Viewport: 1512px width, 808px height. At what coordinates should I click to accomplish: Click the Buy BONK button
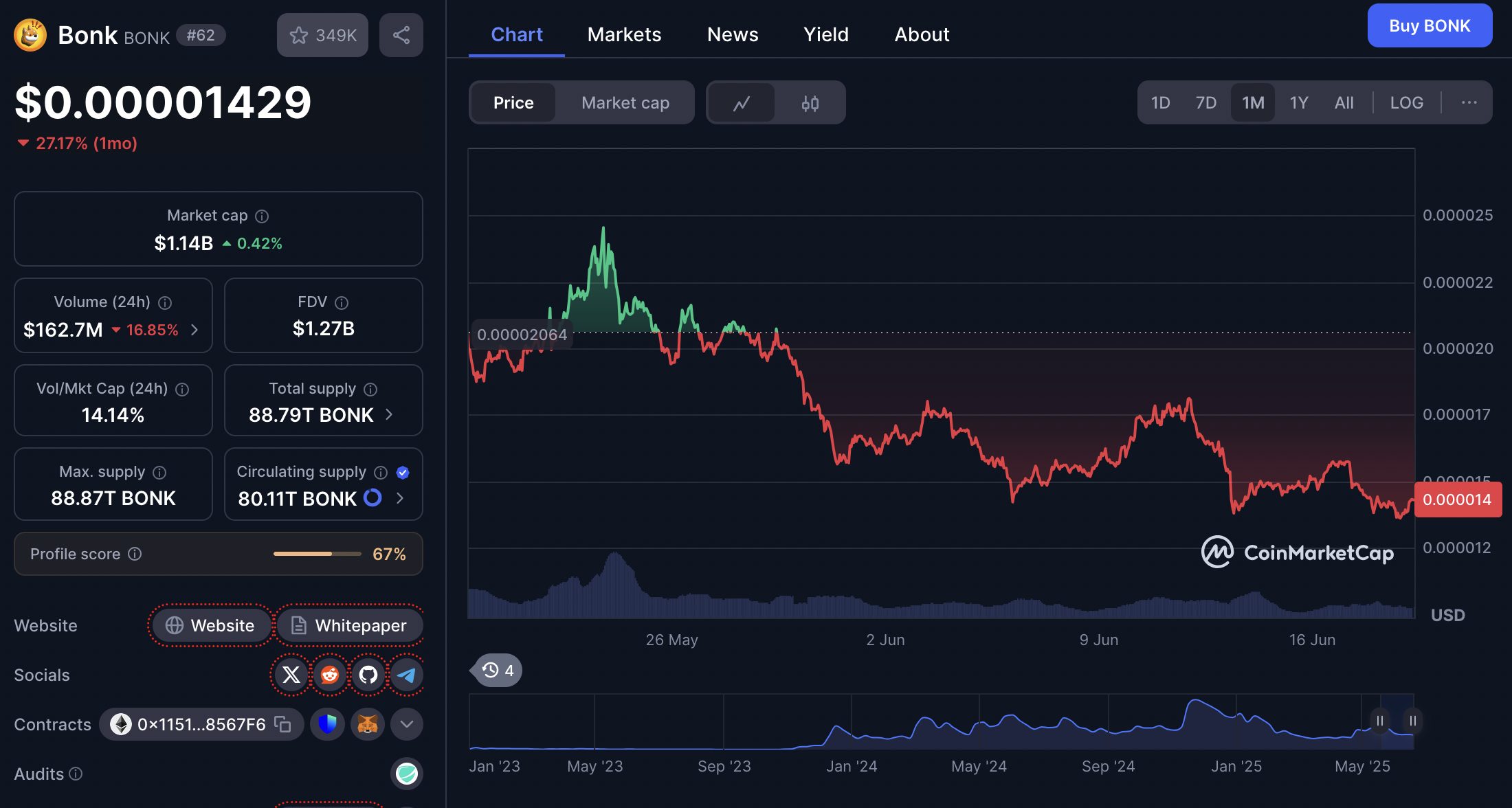coord(1430,25)
